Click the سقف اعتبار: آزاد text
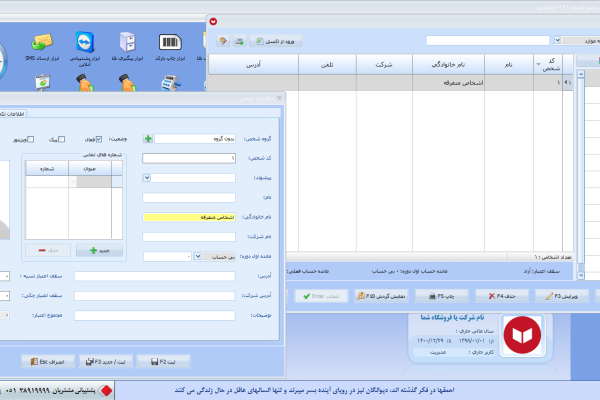 tap(542, 271)
